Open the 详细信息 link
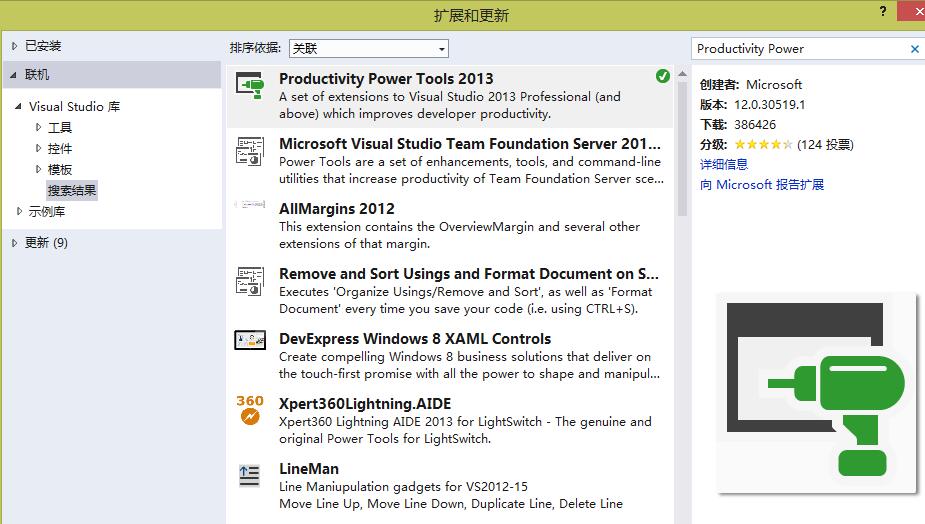 (x=724, y=165)
